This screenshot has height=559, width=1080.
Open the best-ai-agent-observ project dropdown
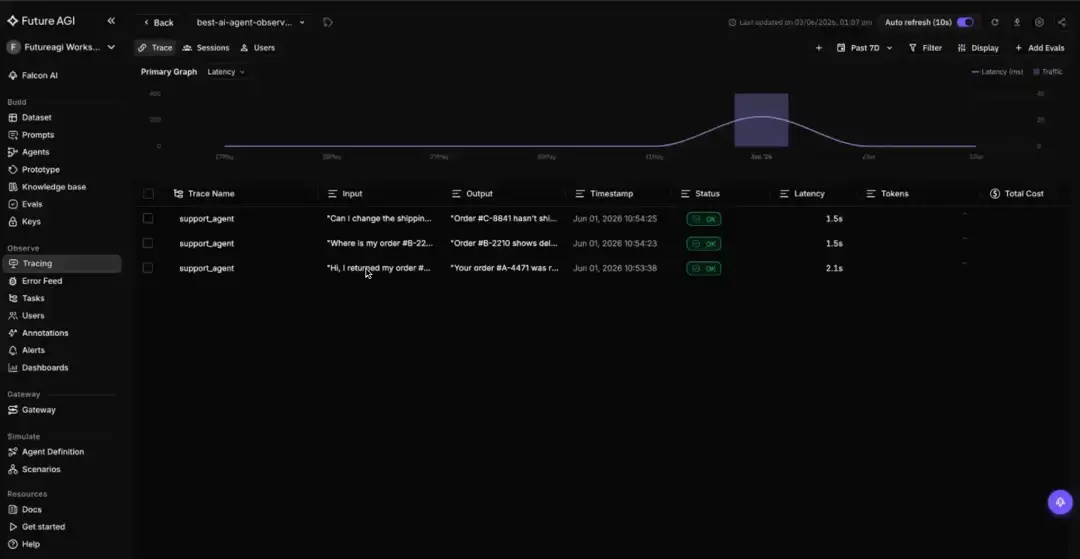pyautogui.click(x=250, y=22)
